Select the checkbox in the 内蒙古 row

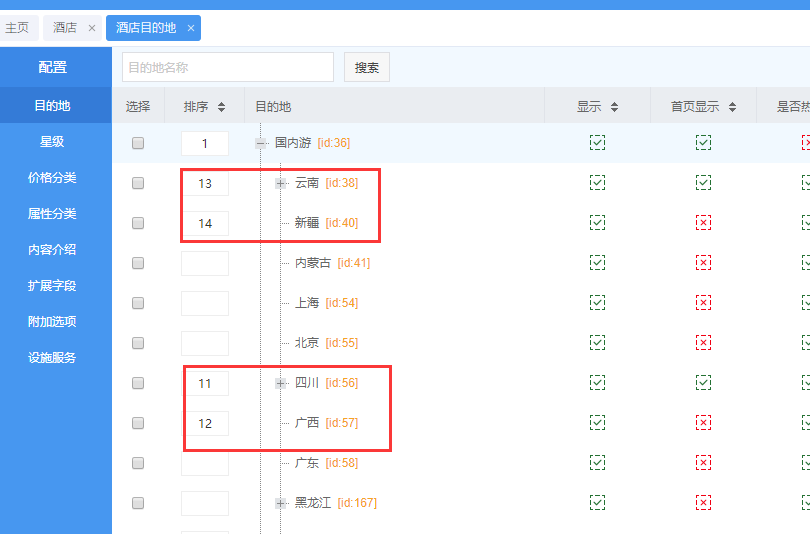(x=138, y=263)
